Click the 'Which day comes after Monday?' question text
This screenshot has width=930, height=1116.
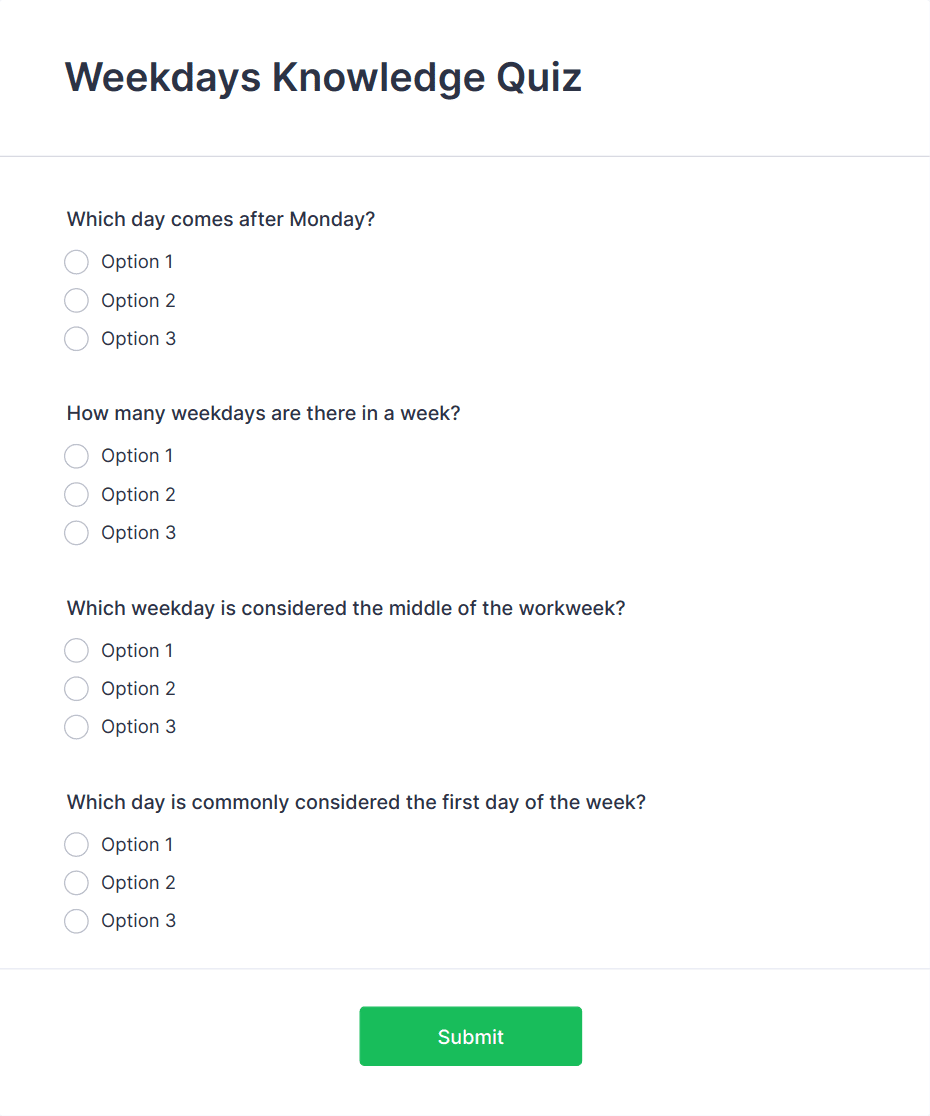(x=220, y=219)
